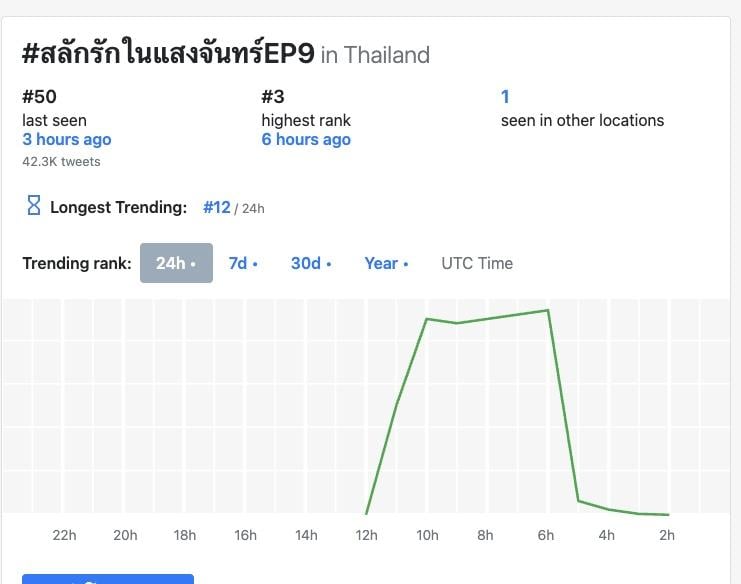Image resolution: width=741 pixels, height=584 pixels.
Task: Select the 24h trending rank tab
Action: point(176,263)
